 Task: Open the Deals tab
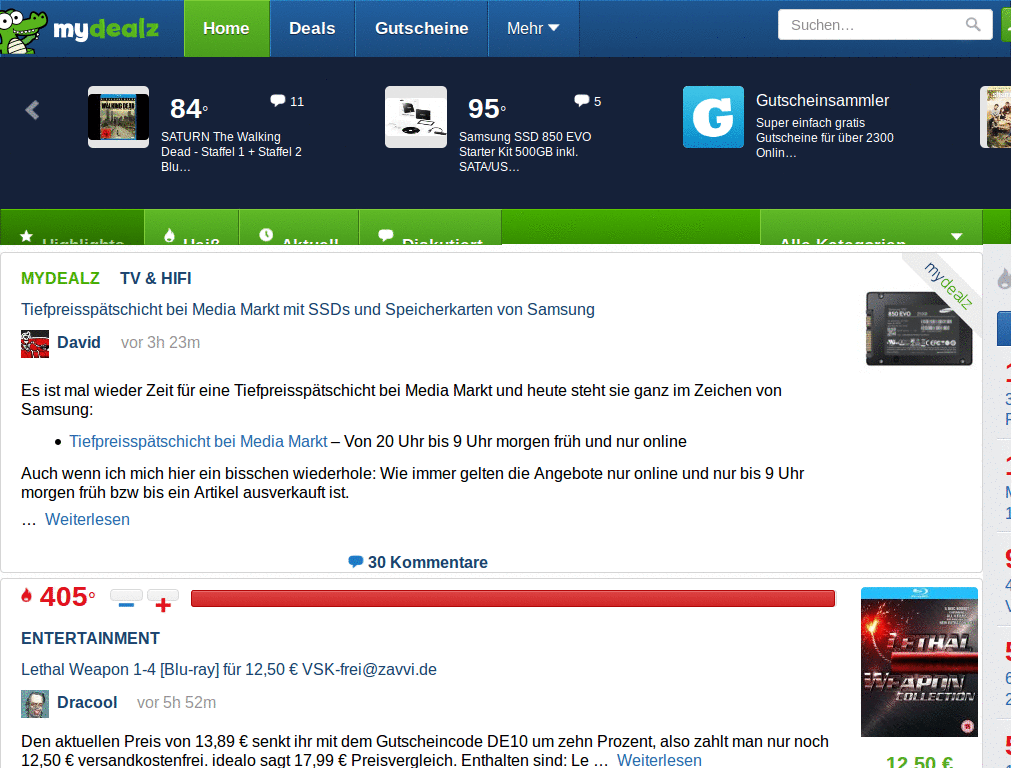(x=312, y=28)
